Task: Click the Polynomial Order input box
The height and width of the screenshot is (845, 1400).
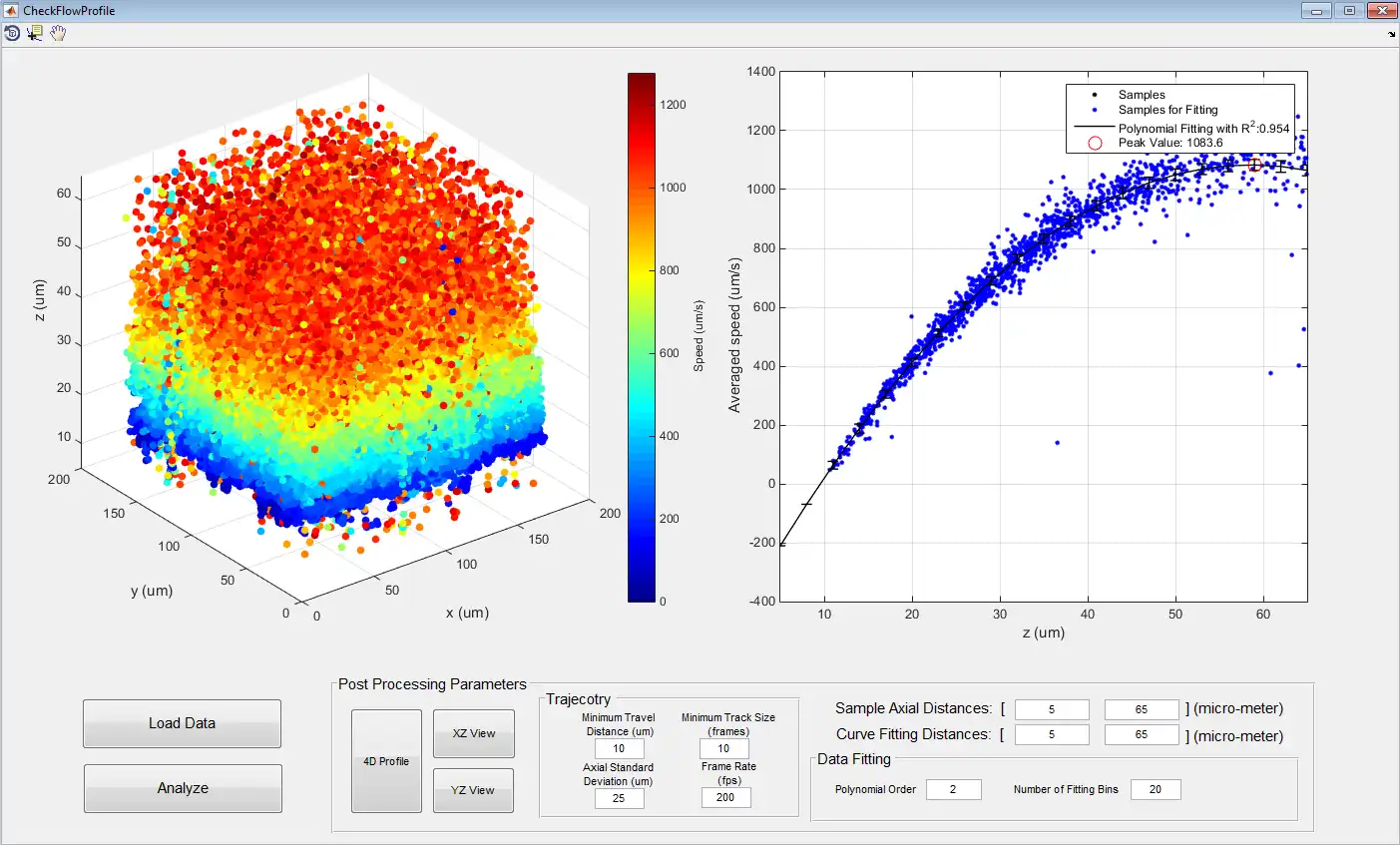Action: point(953,789)
